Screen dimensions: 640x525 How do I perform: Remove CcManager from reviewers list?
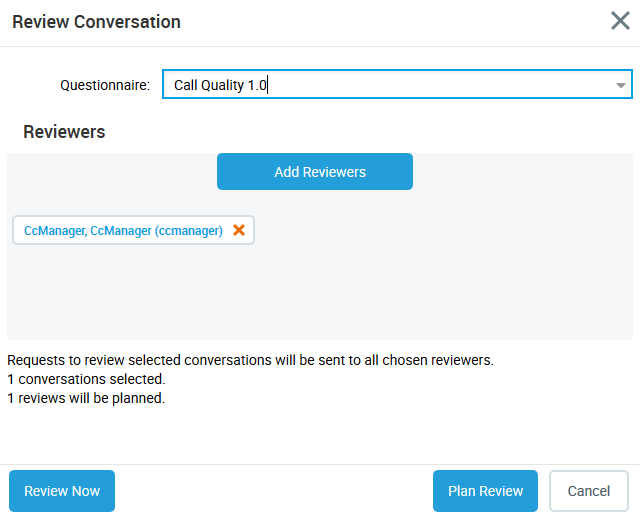coord(239,230)
